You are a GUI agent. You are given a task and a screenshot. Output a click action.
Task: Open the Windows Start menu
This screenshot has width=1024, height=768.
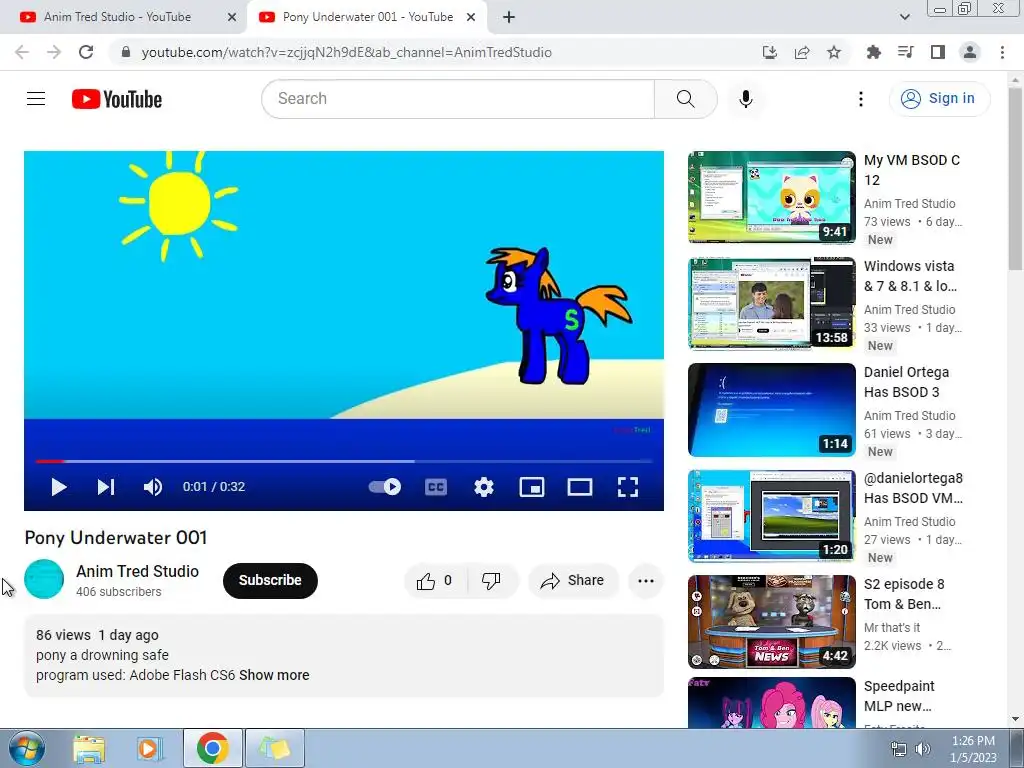click(26, 748)
